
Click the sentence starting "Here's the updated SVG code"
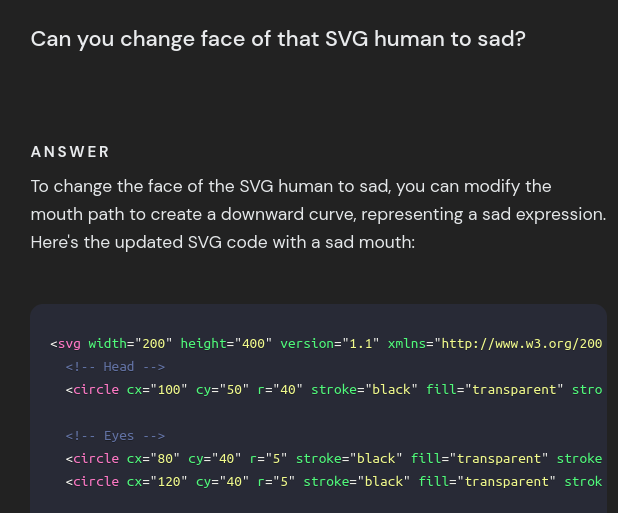pyautogui.click(x=223, y=242)
